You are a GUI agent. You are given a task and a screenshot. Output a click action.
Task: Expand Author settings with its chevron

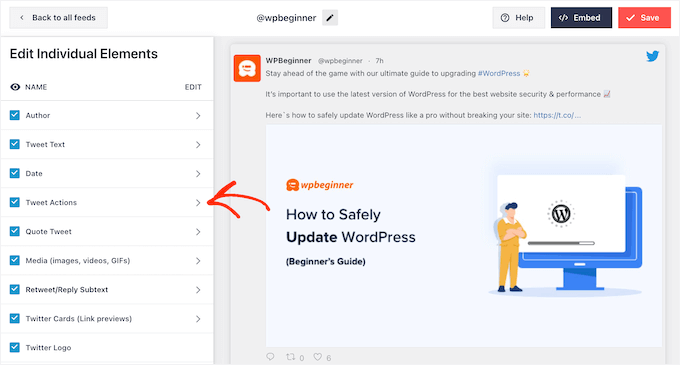click(x=198, y=115)
